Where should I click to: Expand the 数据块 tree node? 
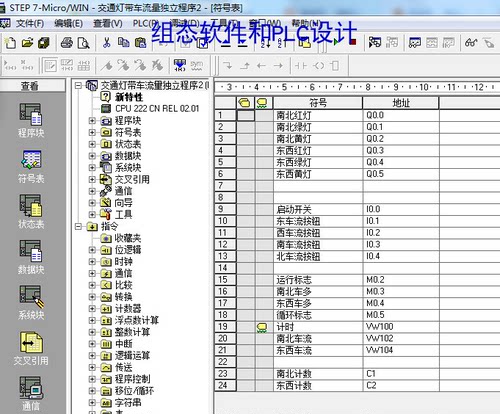coord(92,156)
